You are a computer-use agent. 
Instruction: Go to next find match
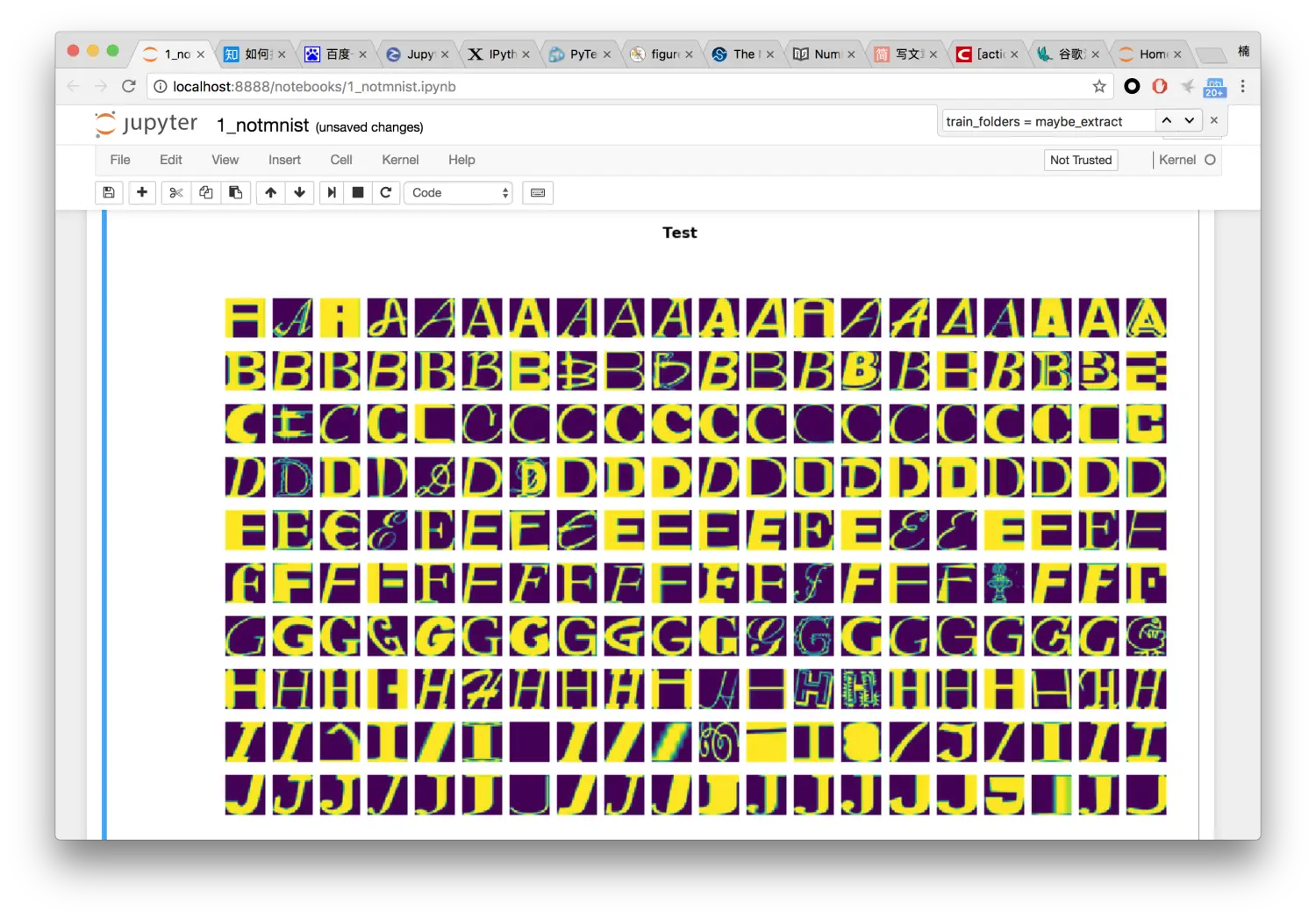click(1190, 120)
